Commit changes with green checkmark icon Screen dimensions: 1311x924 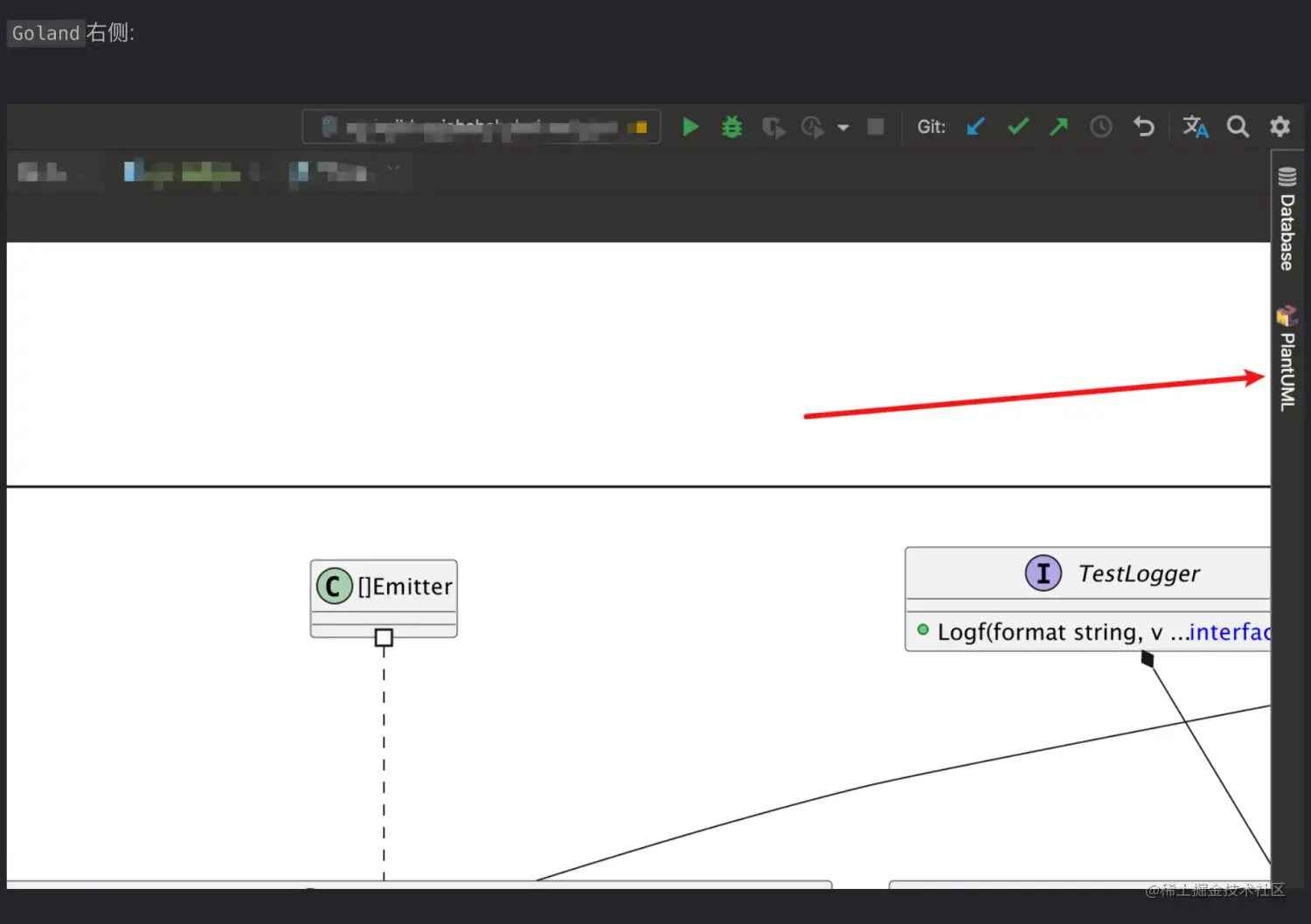tap(1018, 127)
